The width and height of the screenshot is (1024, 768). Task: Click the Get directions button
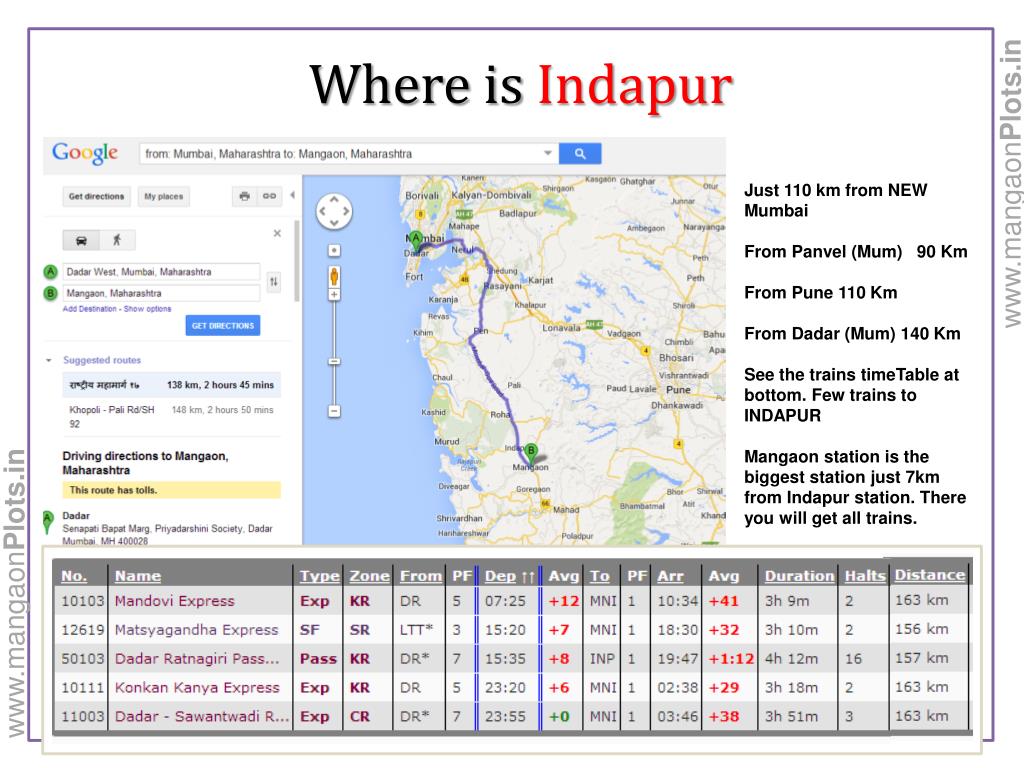tap(97, 196)
